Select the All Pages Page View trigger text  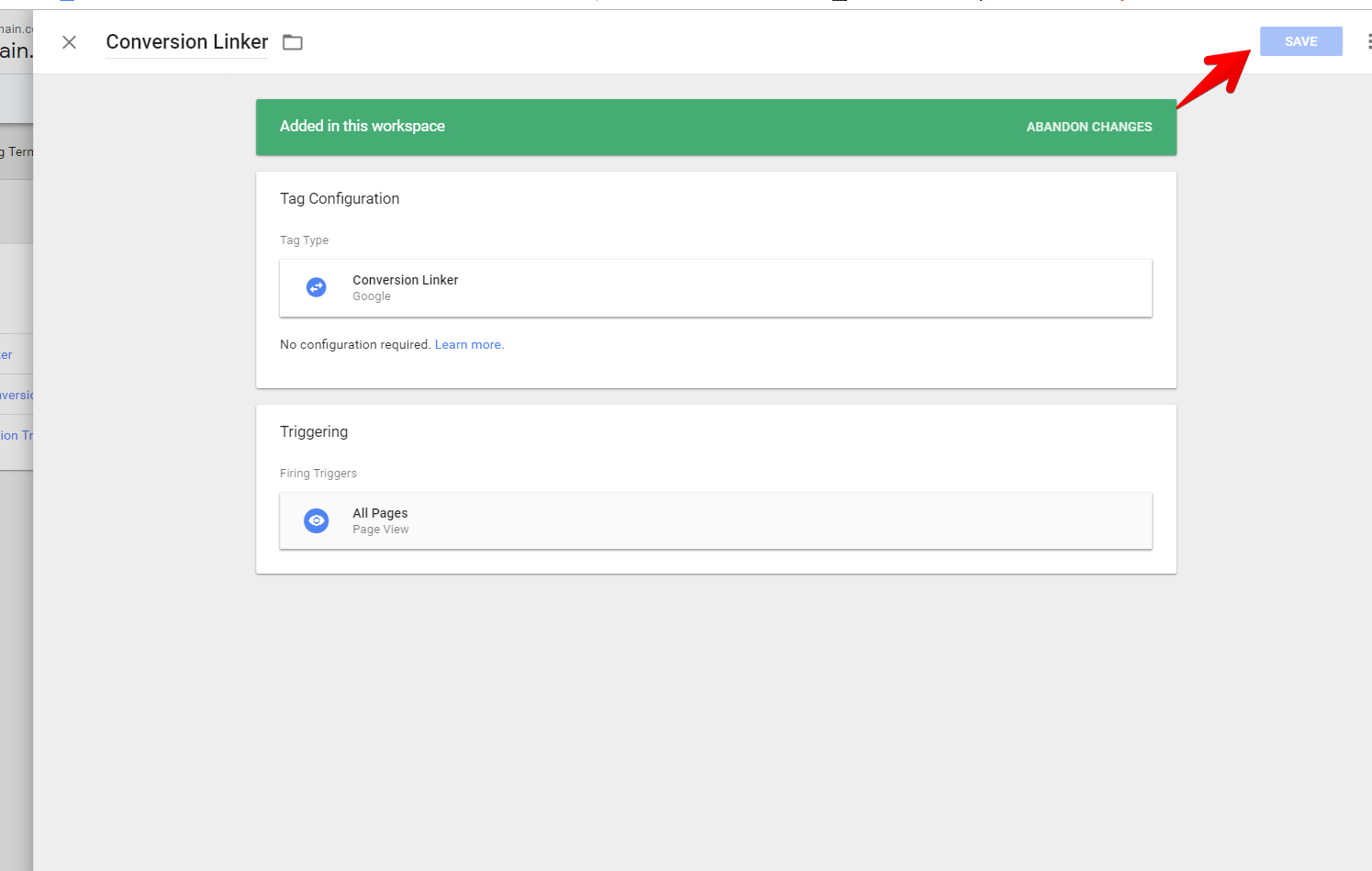pos(381,520)
